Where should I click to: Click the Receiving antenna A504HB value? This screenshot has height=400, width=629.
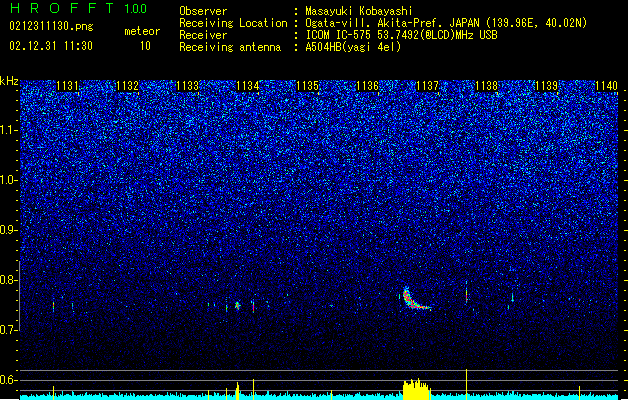pyautogui.click(x=353, y=47)
